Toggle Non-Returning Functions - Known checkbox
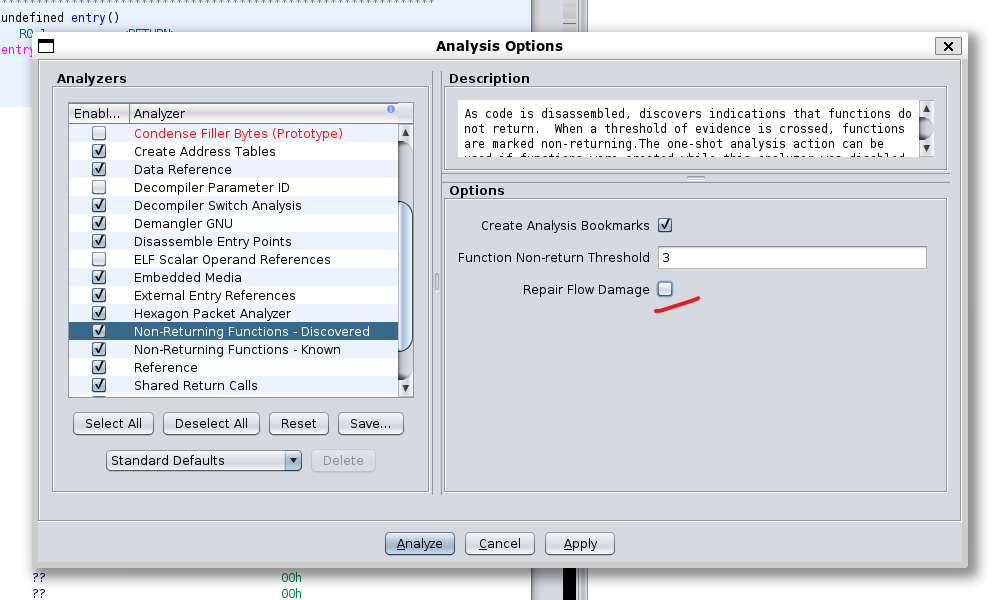This screenshot has width=1000, height=600. point(99,349)
